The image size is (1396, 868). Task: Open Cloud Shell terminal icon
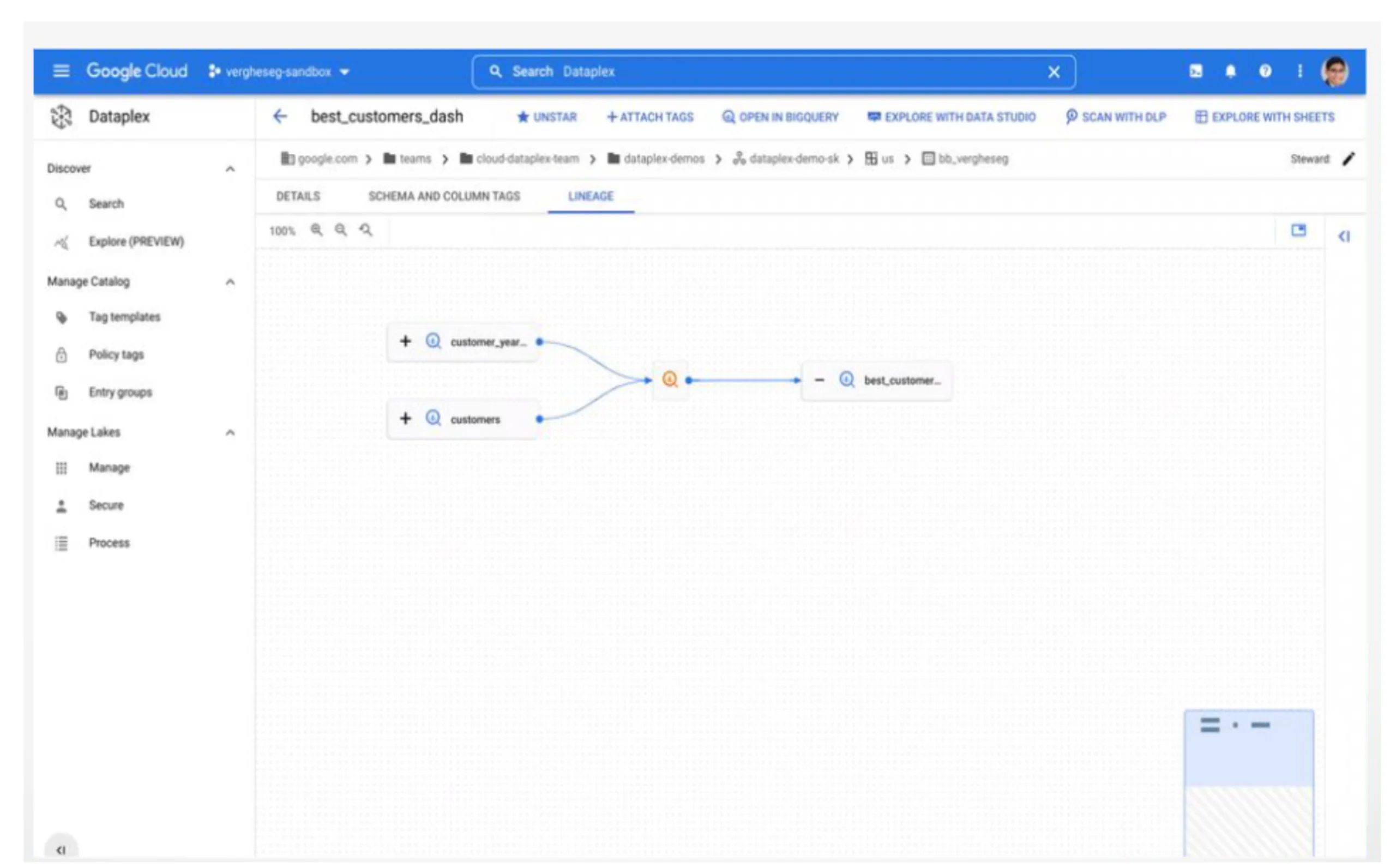point(1196,71)
